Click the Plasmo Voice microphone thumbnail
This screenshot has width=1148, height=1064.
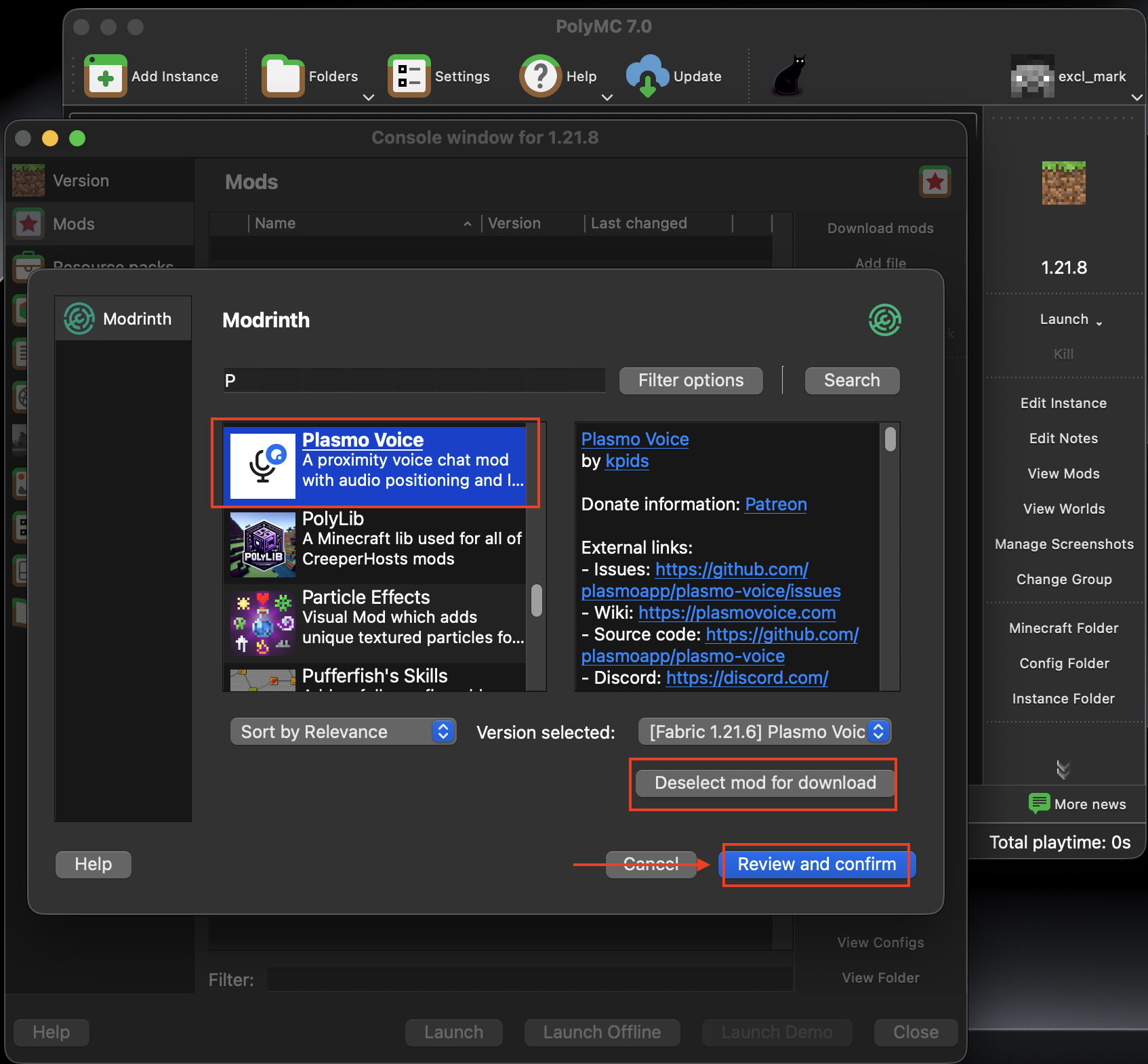pyautogui.click(x=263, y=466)
